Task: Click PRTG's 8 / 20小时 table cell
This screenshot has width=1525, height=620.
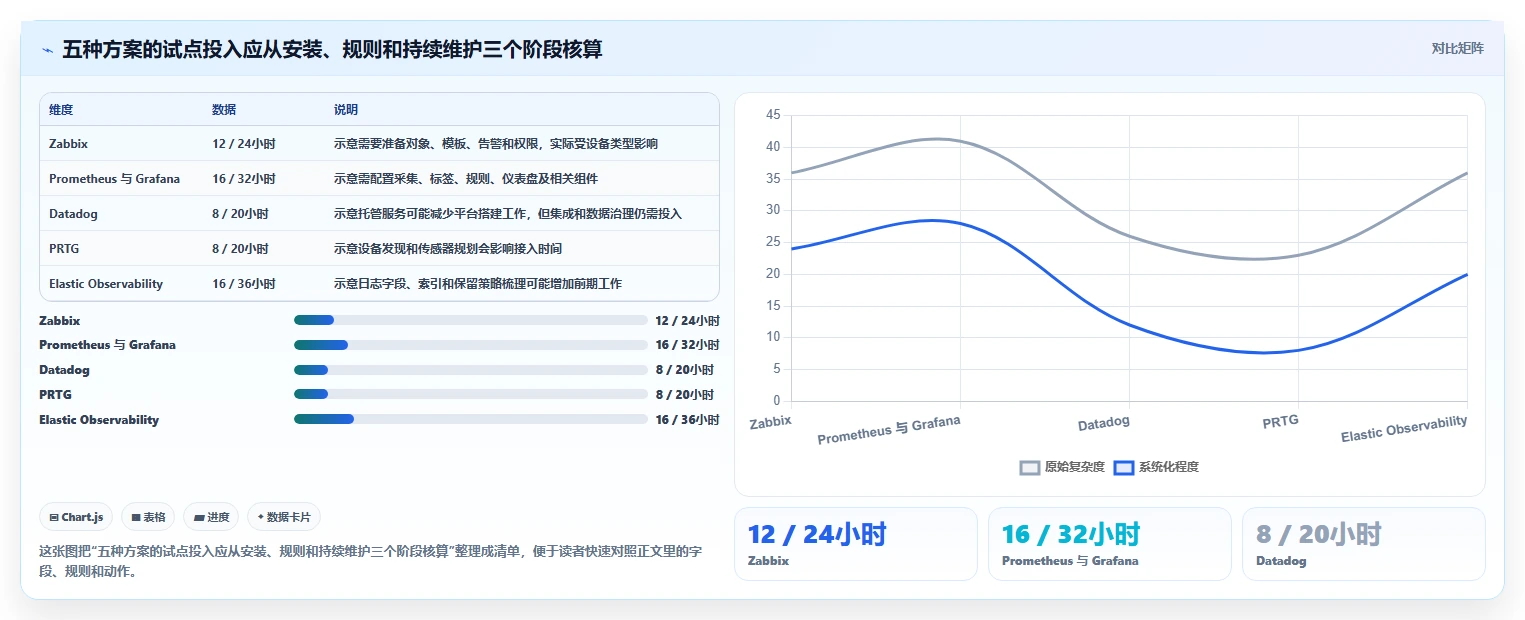Action: tap(240, 249)
